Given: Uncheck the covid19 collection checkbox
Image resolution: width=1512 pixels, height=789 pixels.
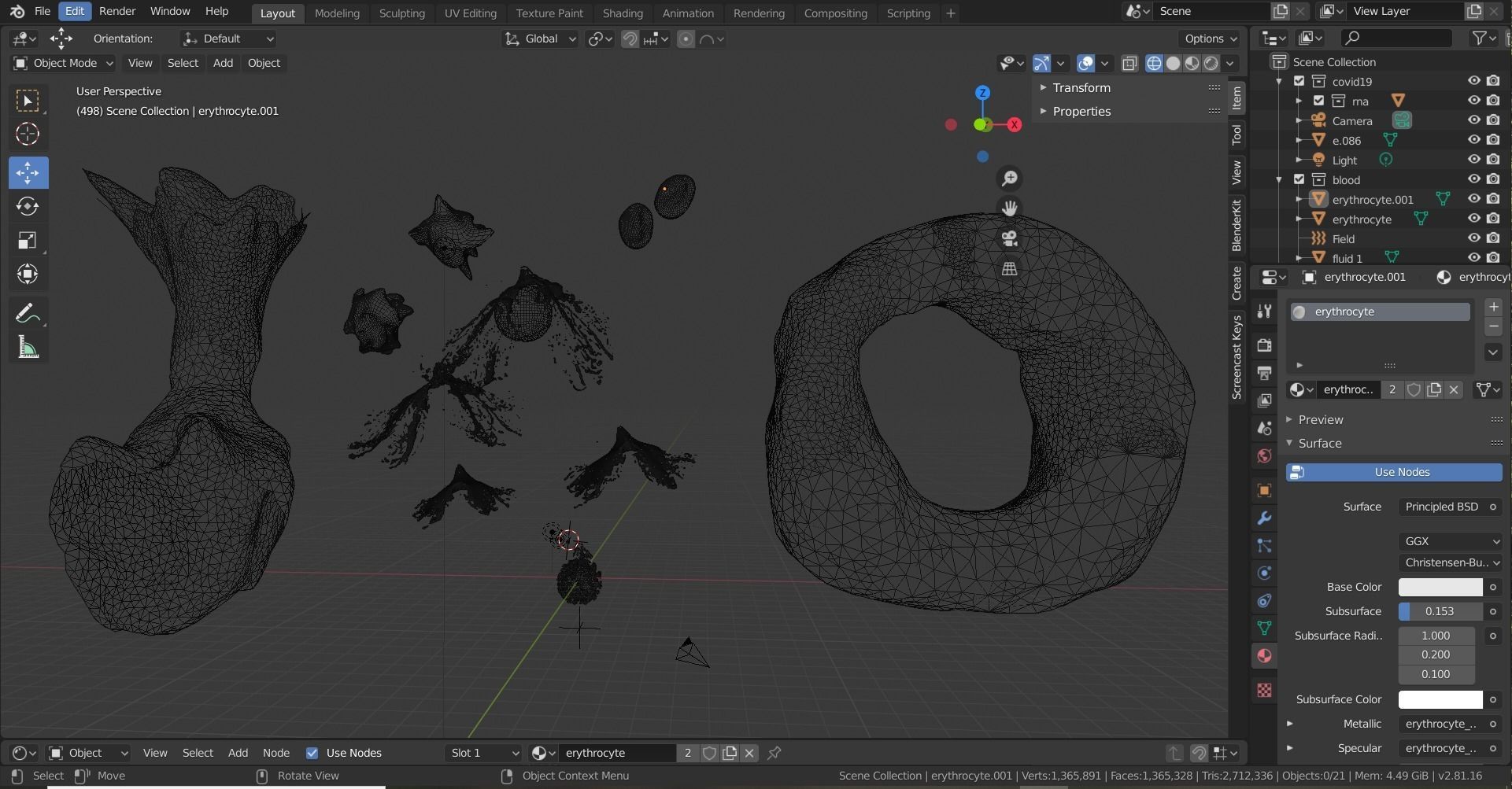Looking at the screenshot, I should [1299, 81].
